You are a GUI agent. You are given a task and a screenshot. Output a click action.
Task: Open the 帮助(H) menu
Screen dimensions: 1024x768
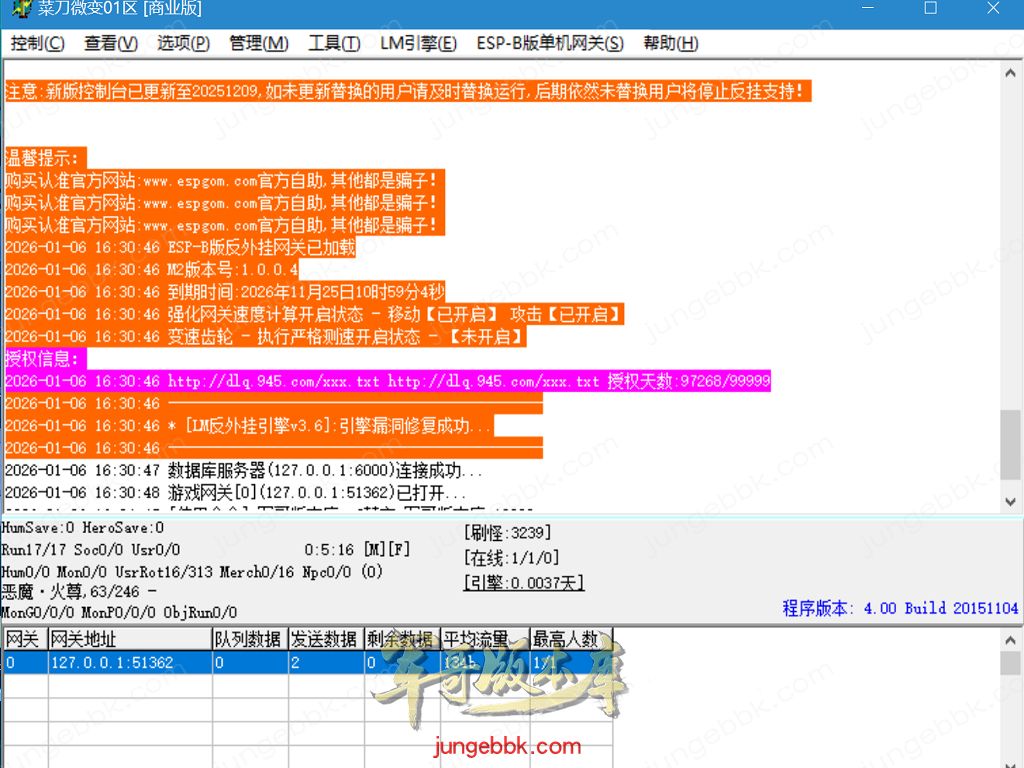point(671,43)
